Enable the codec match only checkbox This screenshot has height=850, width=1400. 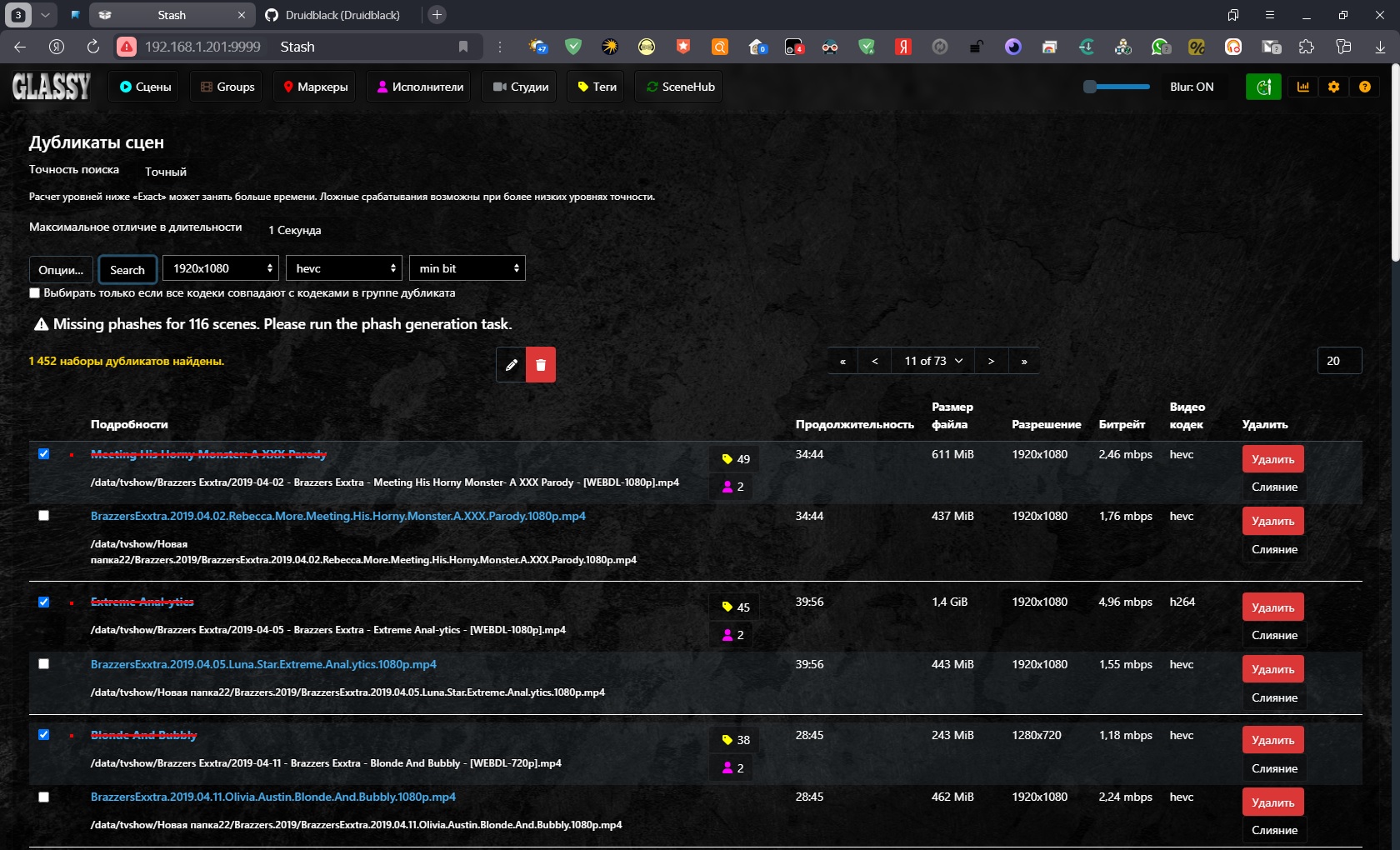(x=35, y=293)
